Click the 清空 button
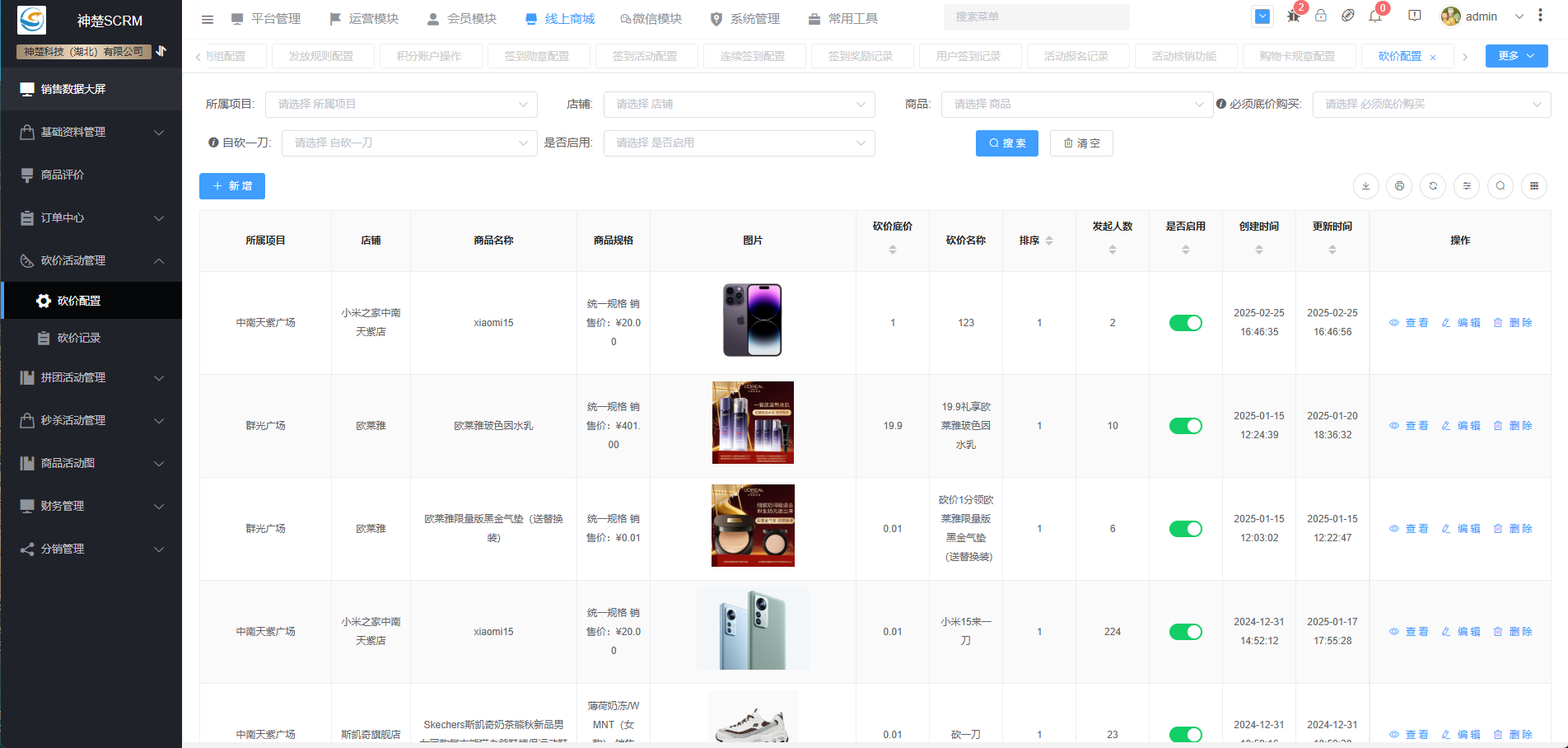The image size is (1568, 748). [1081, 143]
